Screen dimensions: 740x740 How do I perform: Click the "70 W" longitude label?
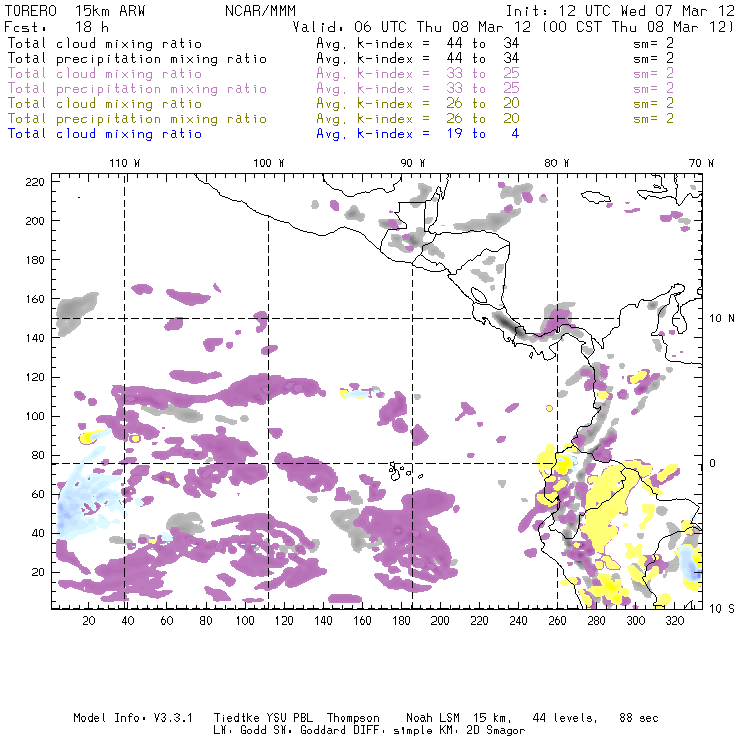click(x=701, y=163)
